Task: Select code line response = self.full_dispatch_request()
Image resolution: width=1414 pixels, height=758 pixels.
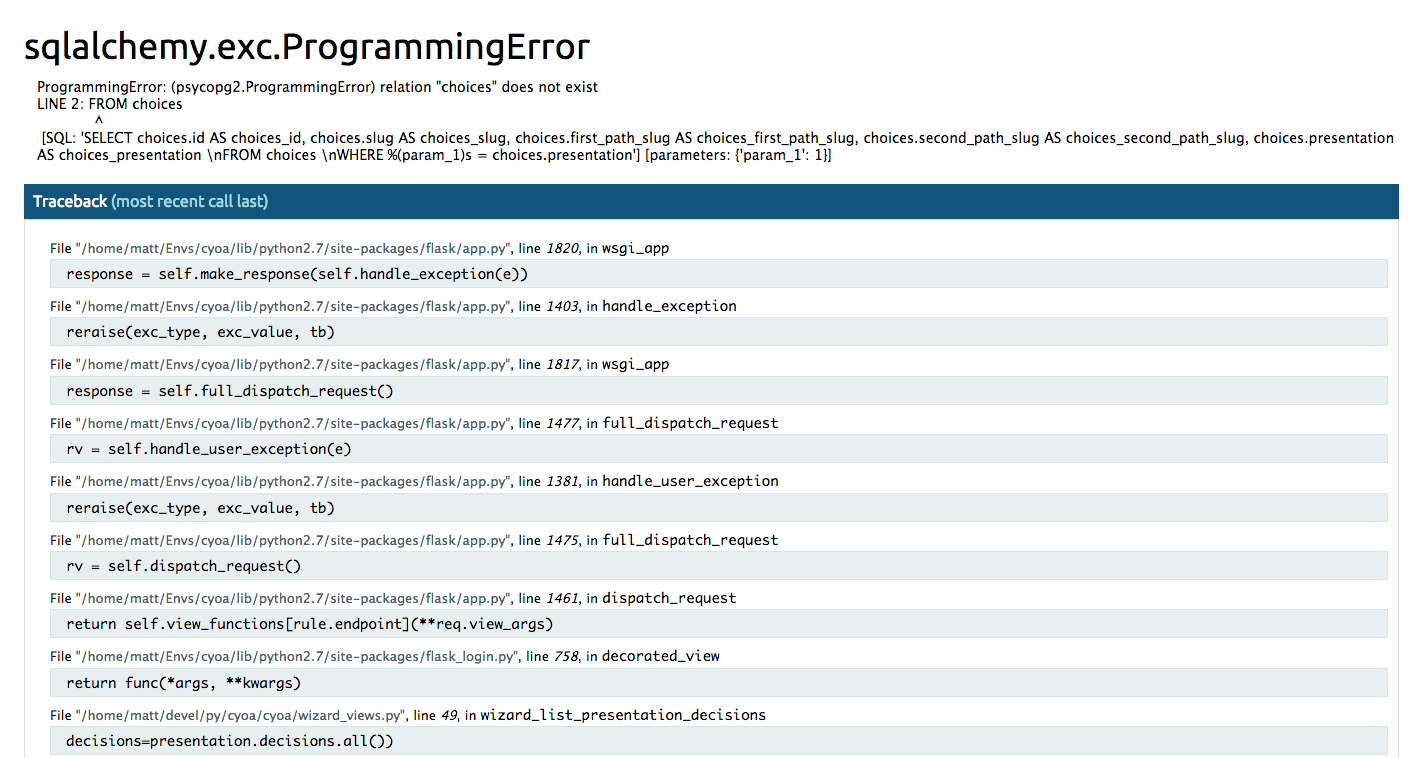Action: [719, 391]
